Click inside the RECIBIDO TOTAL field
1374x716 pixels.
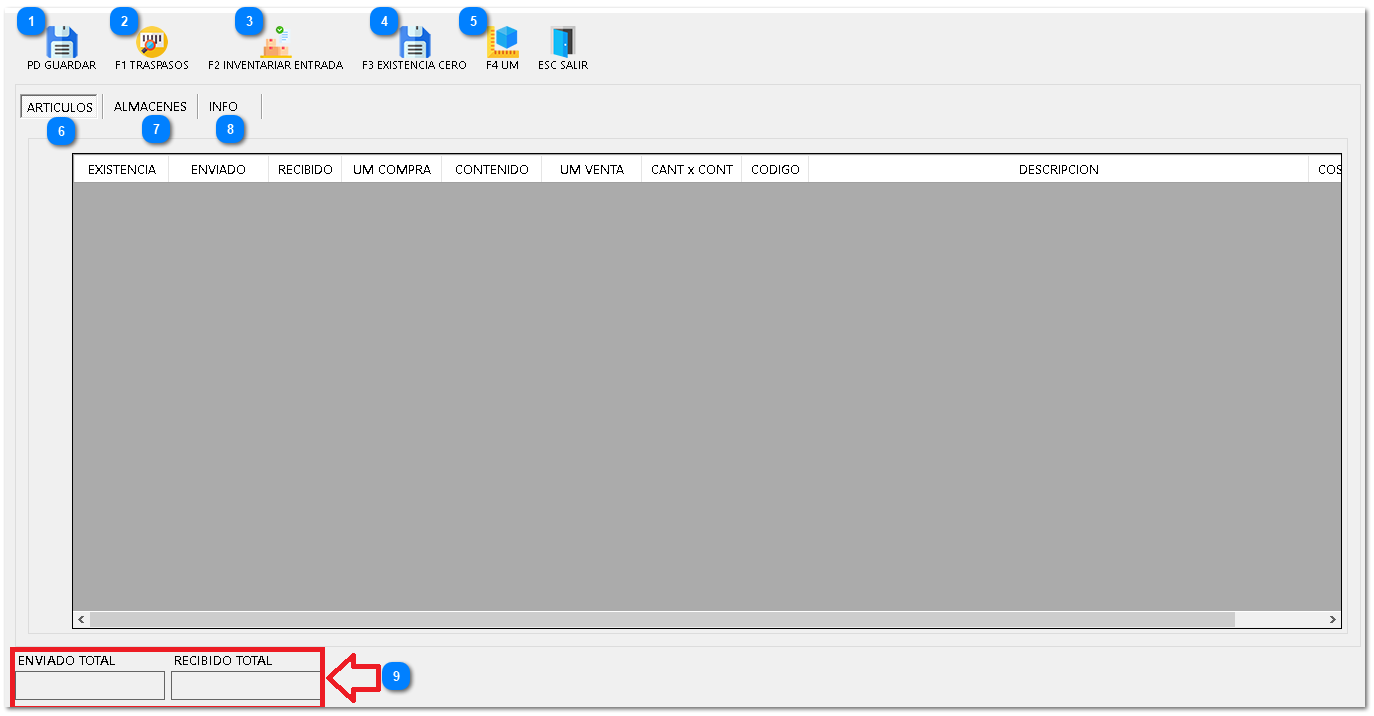(x=245, y=685)
